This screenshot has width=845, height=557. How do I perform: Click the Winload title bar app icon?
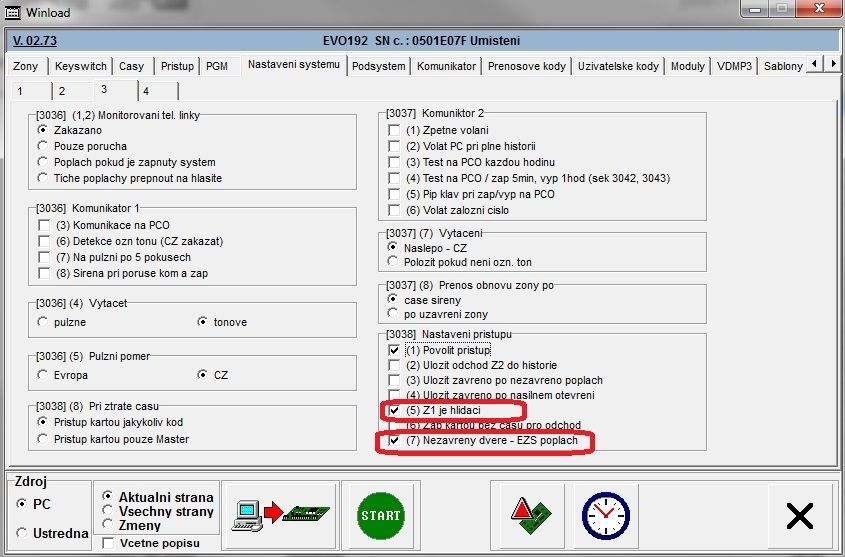tap(14, 9)
